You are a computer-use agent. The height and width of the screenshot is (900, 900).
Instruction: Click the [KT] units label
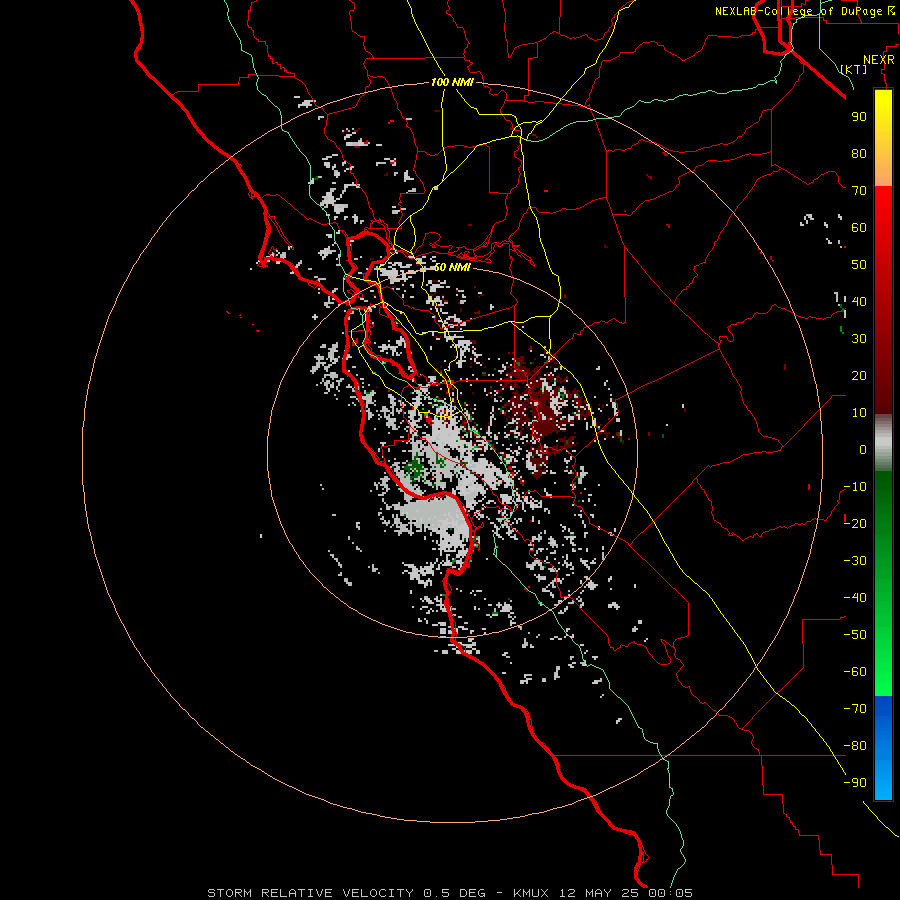click(x=854, y=69)
